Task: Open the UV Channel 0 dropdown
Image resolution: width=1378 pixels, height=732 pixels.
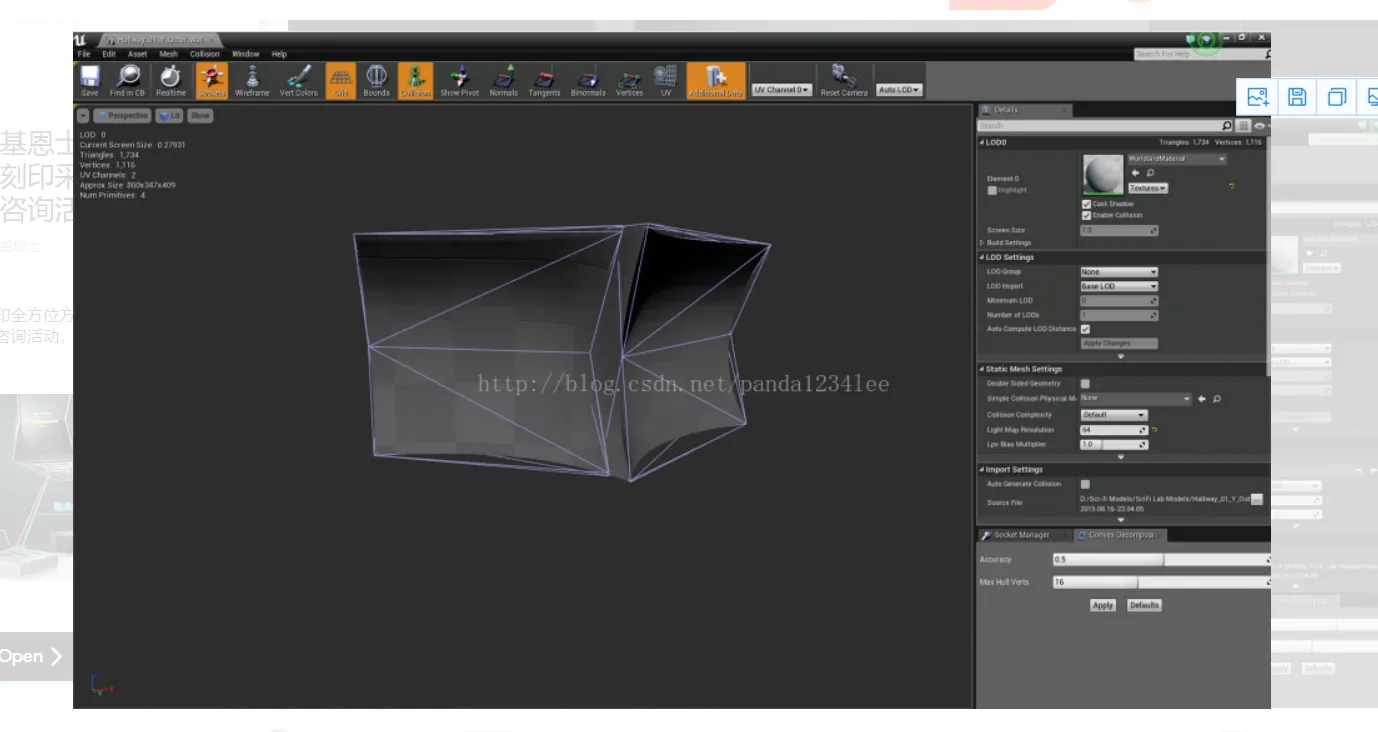Action: point(782,89)
